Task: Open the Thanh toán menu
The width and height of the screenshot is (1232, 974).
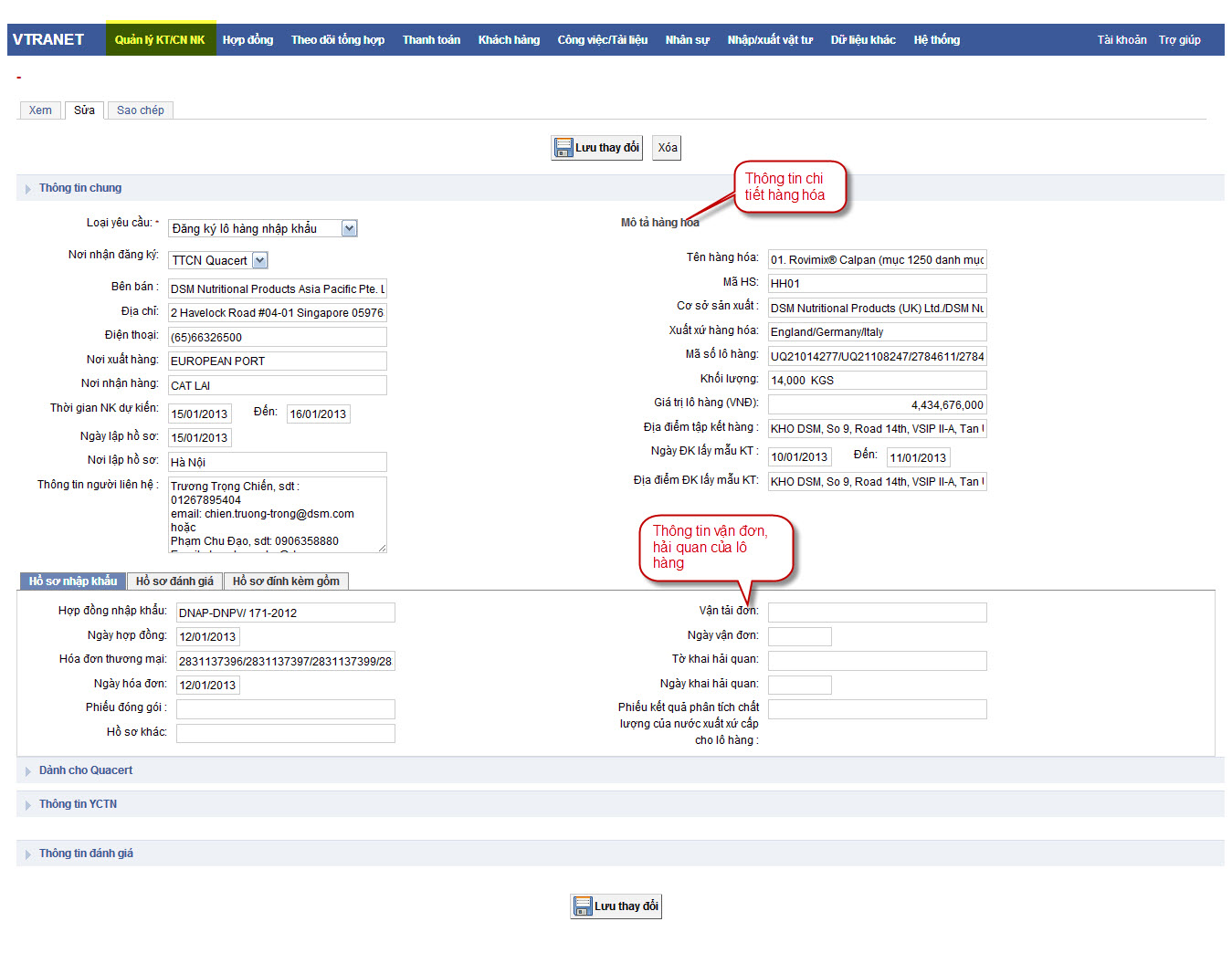Action: click(431, 40)
